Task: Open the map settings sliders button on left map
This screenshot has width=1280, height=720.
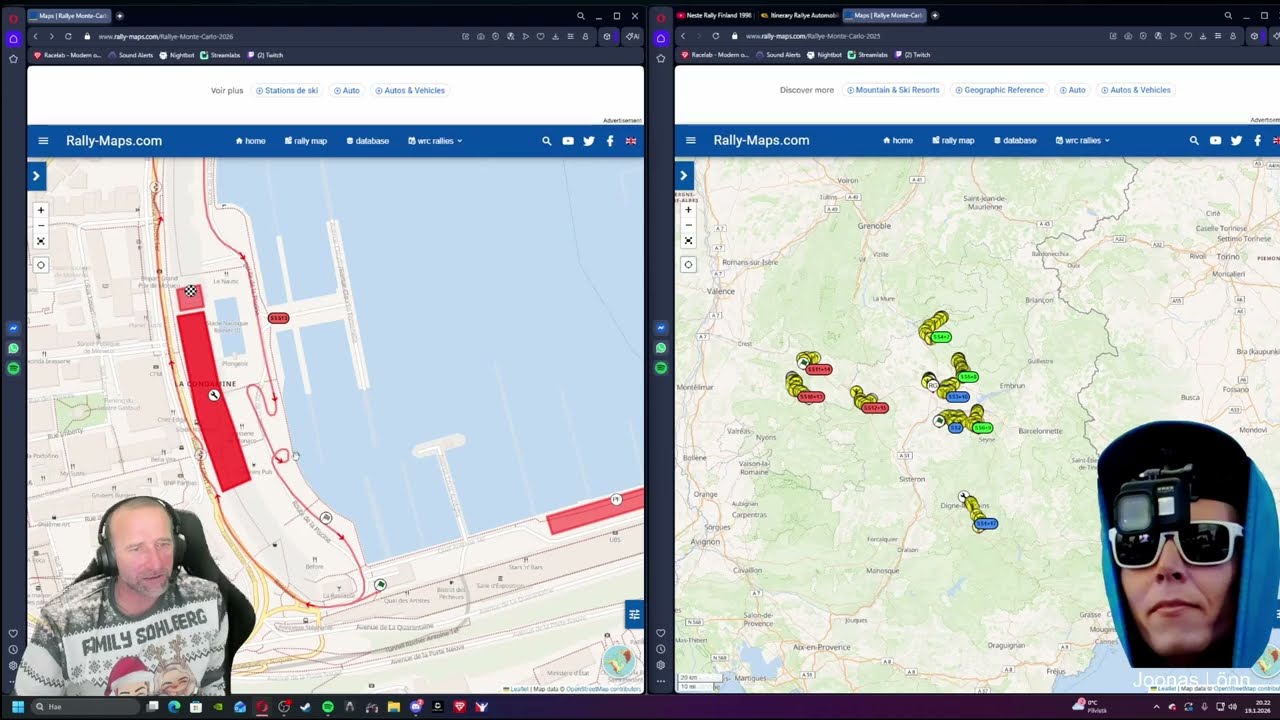Action: (634, 614)
